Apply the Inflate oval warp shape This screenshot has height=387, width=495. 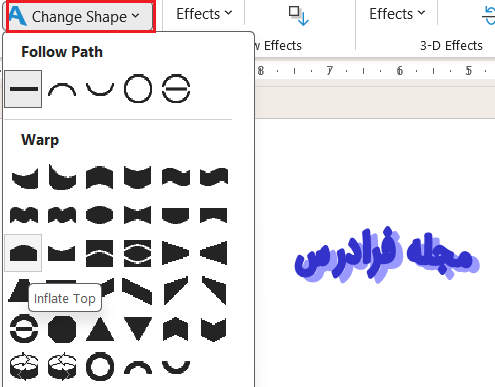pyautogui.click(x=100, y=215)
